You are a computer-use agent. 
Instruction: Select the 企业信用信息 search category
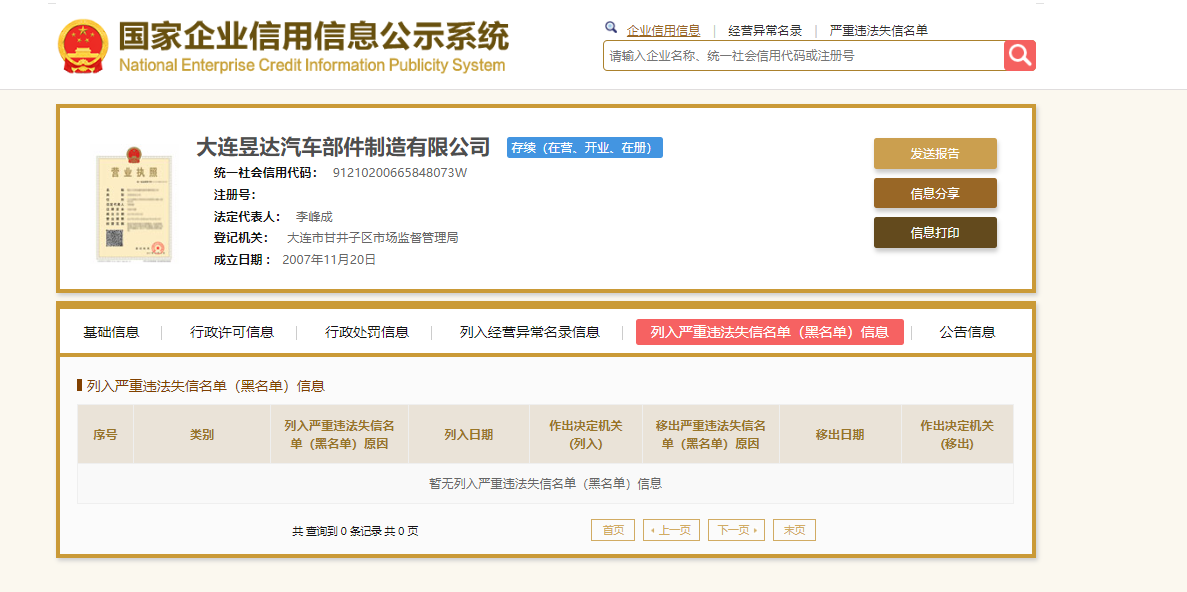coord(663,31)
